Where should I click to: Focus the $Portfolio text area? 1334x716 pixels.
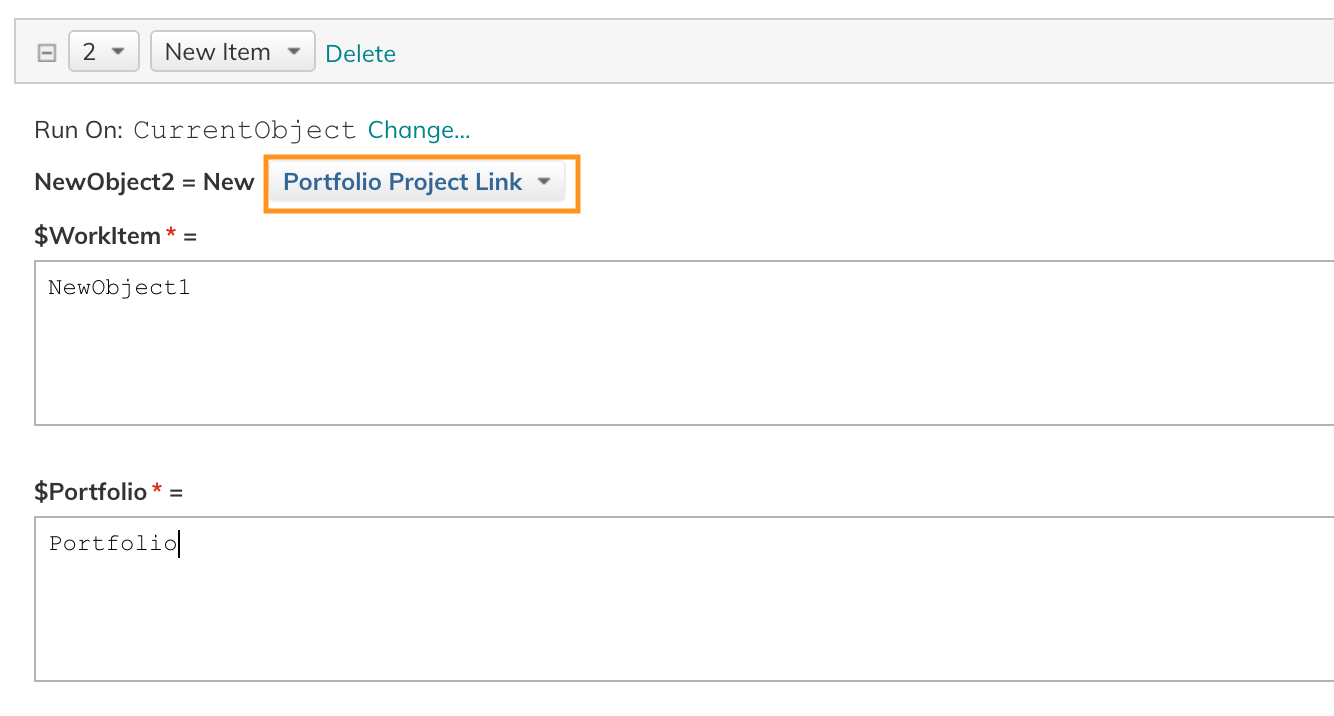(x=684, y=599)
